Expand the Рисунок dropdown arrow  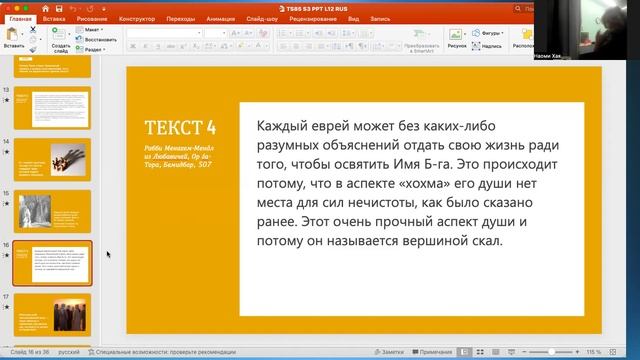[465, 34]
